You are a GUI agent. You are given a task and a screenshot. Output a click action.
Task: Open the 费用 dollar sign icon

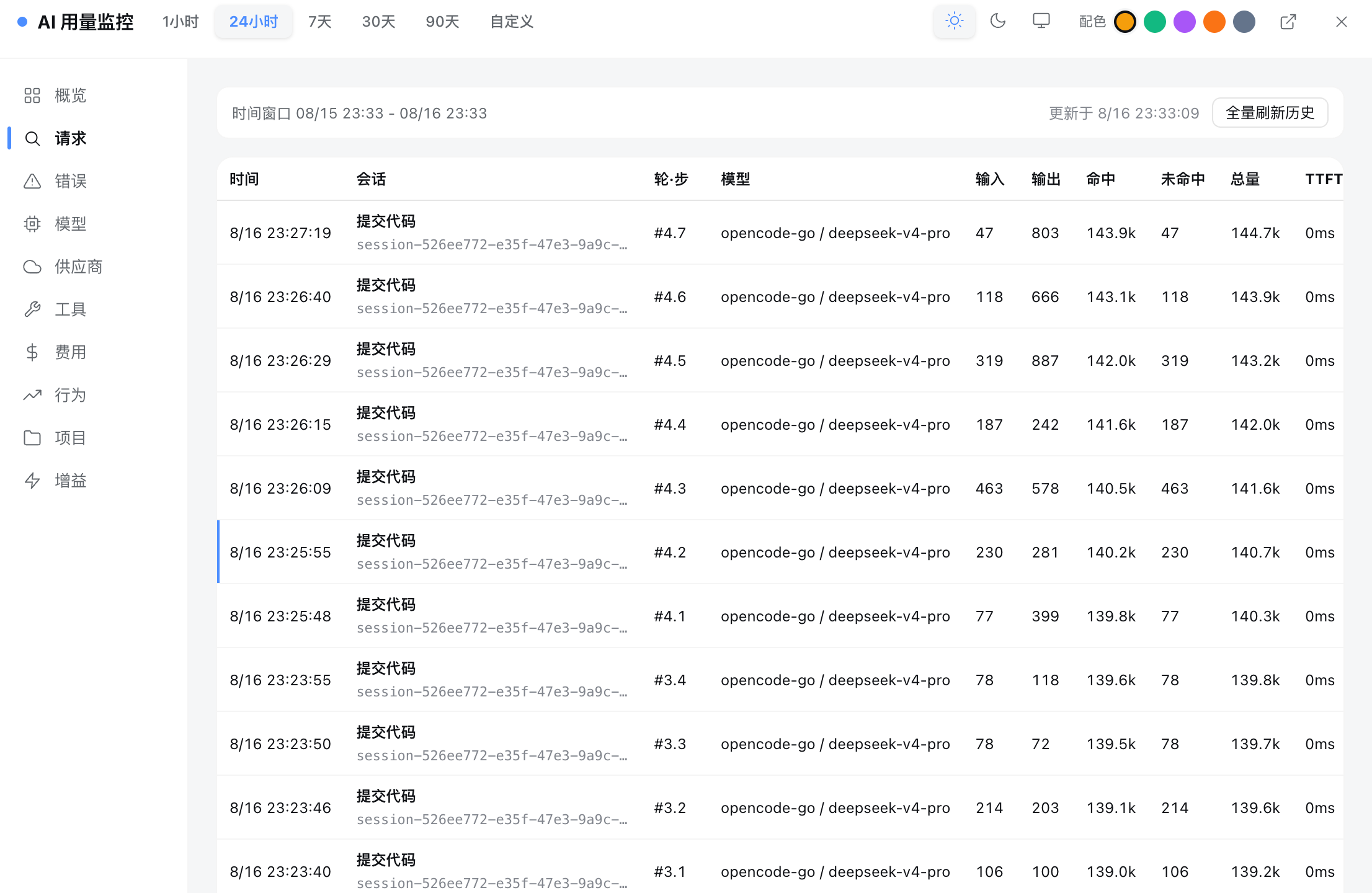pos(32,352)
